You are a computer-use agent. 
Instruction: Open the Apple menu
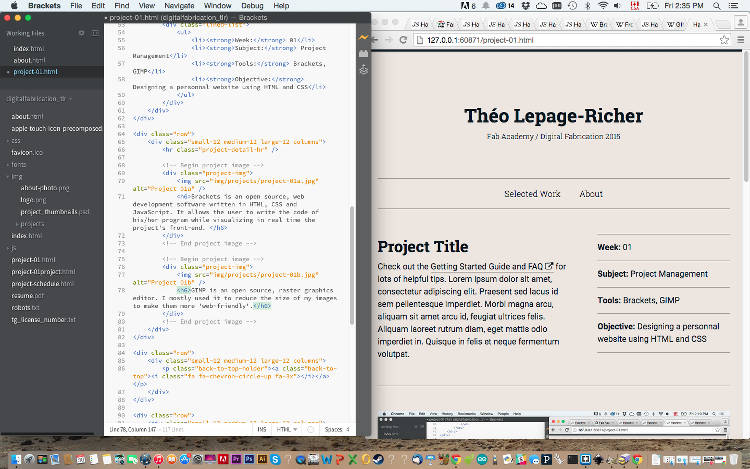click(14, 6)
